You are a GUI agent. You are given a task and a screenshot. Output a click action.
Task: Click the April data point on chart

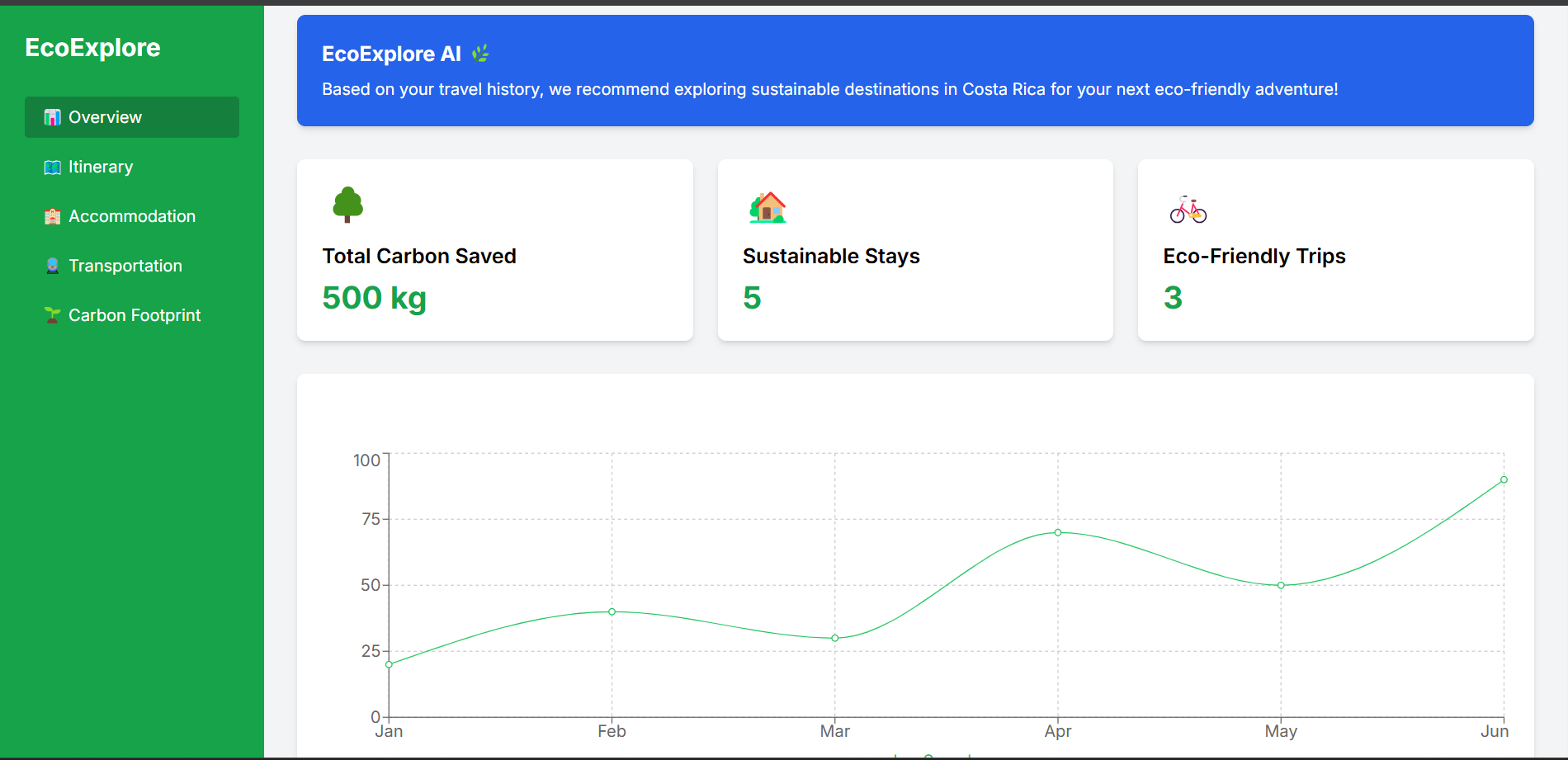tap(1058, 532)
